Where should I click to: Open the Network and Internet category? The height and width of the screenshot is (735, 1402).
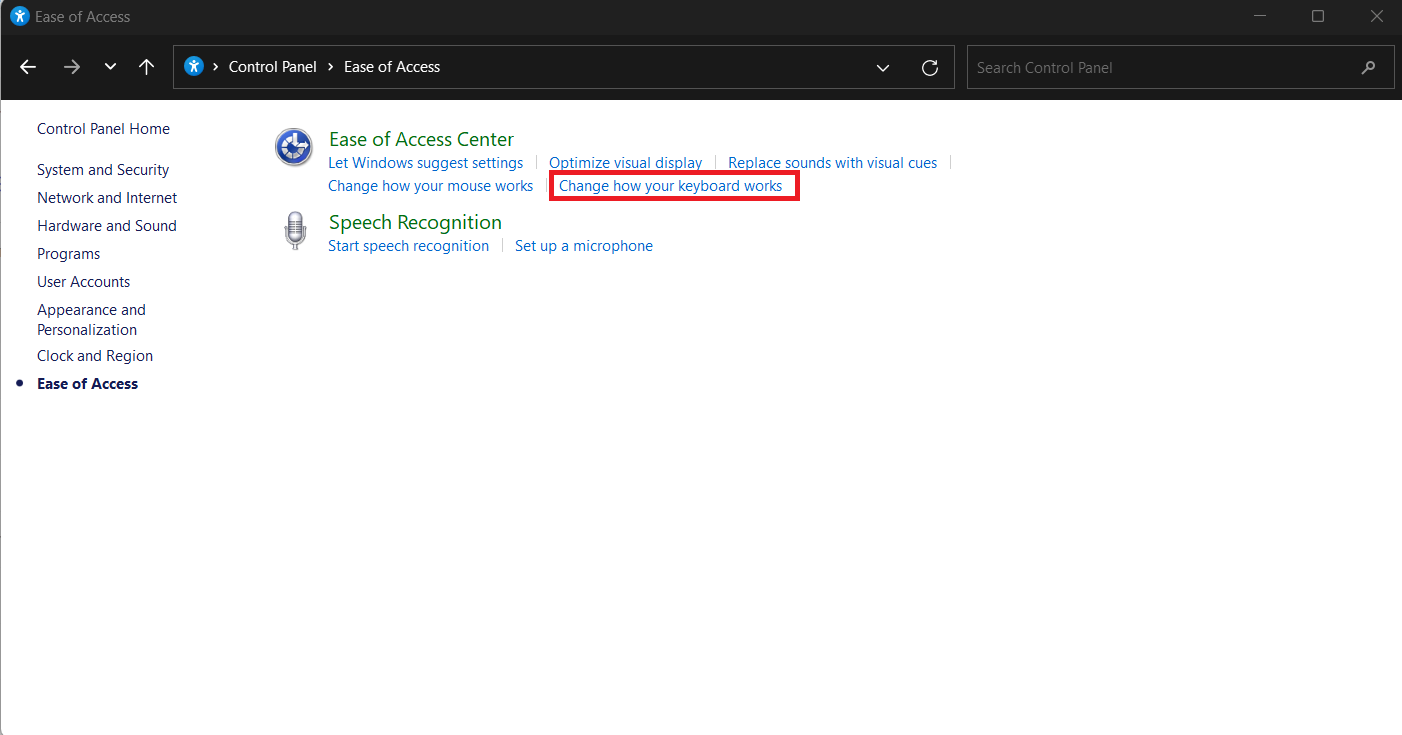click(107, 198)
